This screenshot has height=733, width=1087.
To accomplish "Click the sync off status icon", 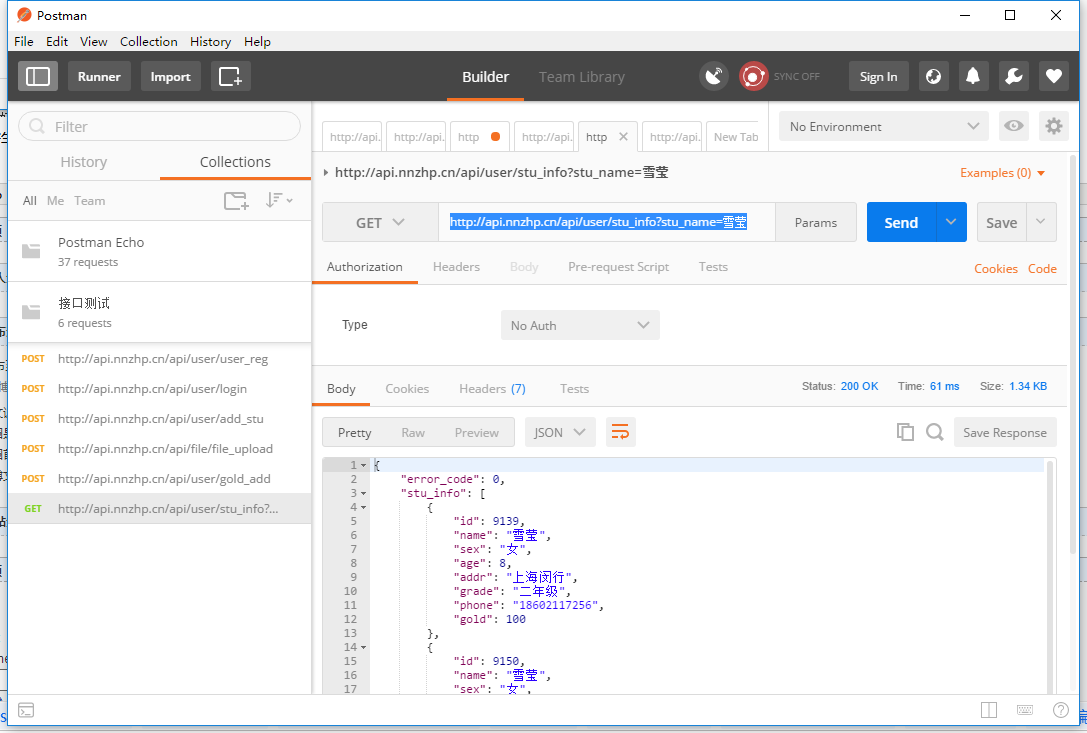I will point(754,76).
